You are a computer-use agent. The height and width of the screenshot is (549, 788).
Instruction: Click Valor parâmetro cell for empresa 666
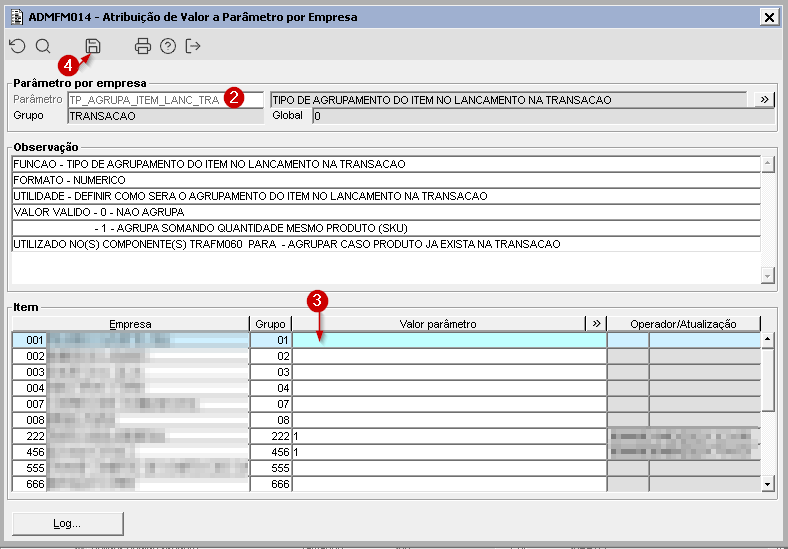tap(449, 484)
